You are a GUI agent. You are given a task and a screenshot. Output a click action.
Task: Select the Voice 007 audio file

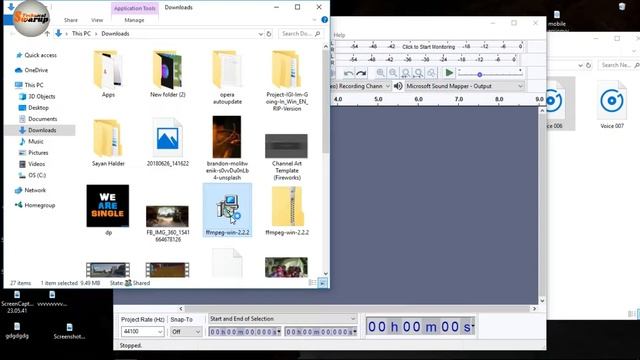coord(612,105)
